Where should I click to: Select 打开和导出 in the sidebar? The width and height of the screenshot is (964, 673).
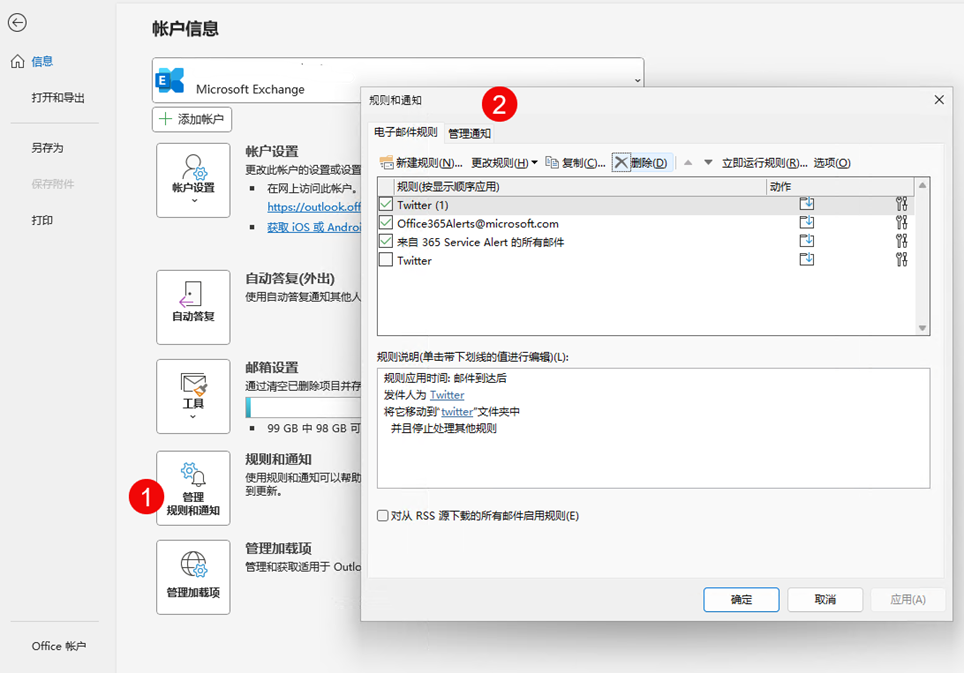(x=58, y=98)
